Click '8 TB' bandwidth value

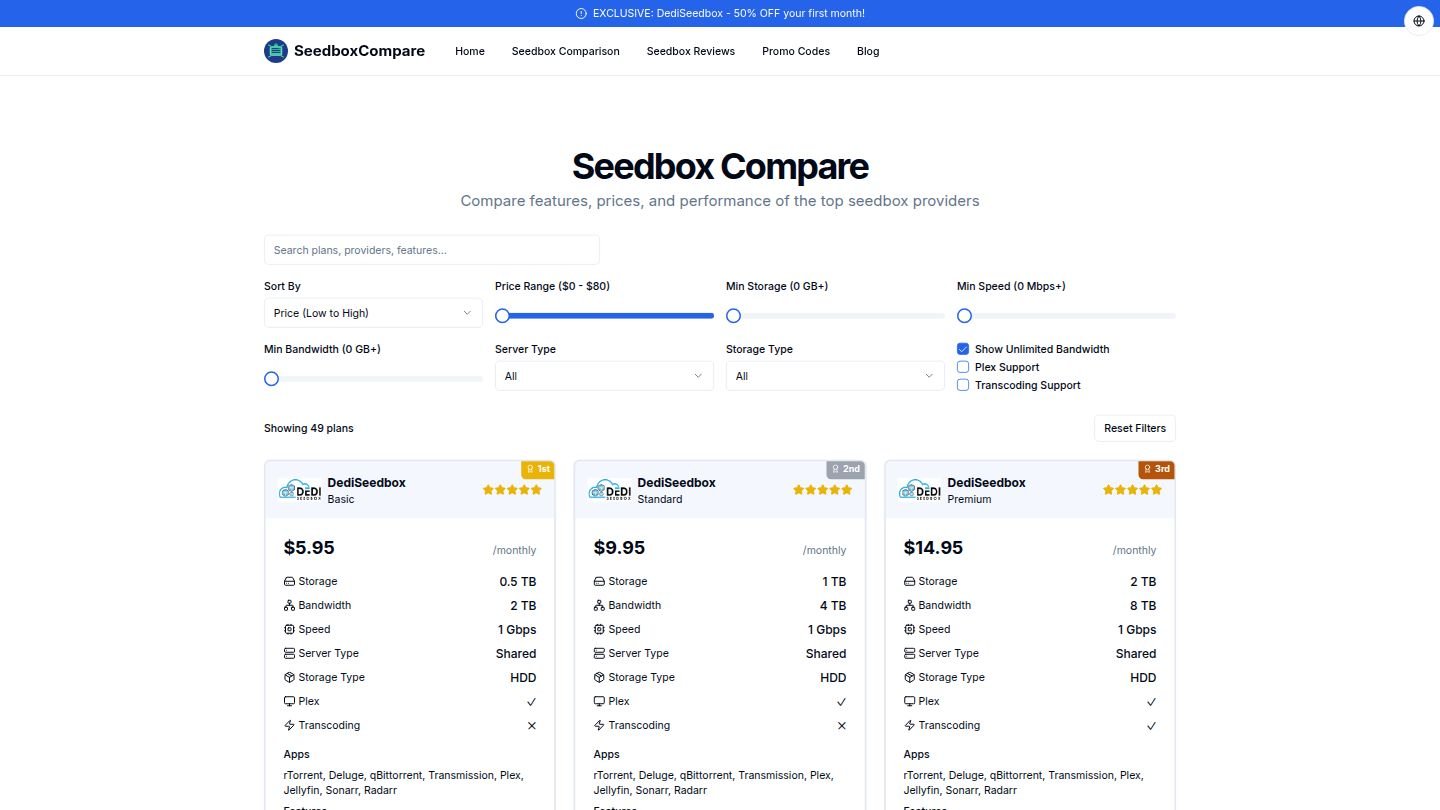1143,606
